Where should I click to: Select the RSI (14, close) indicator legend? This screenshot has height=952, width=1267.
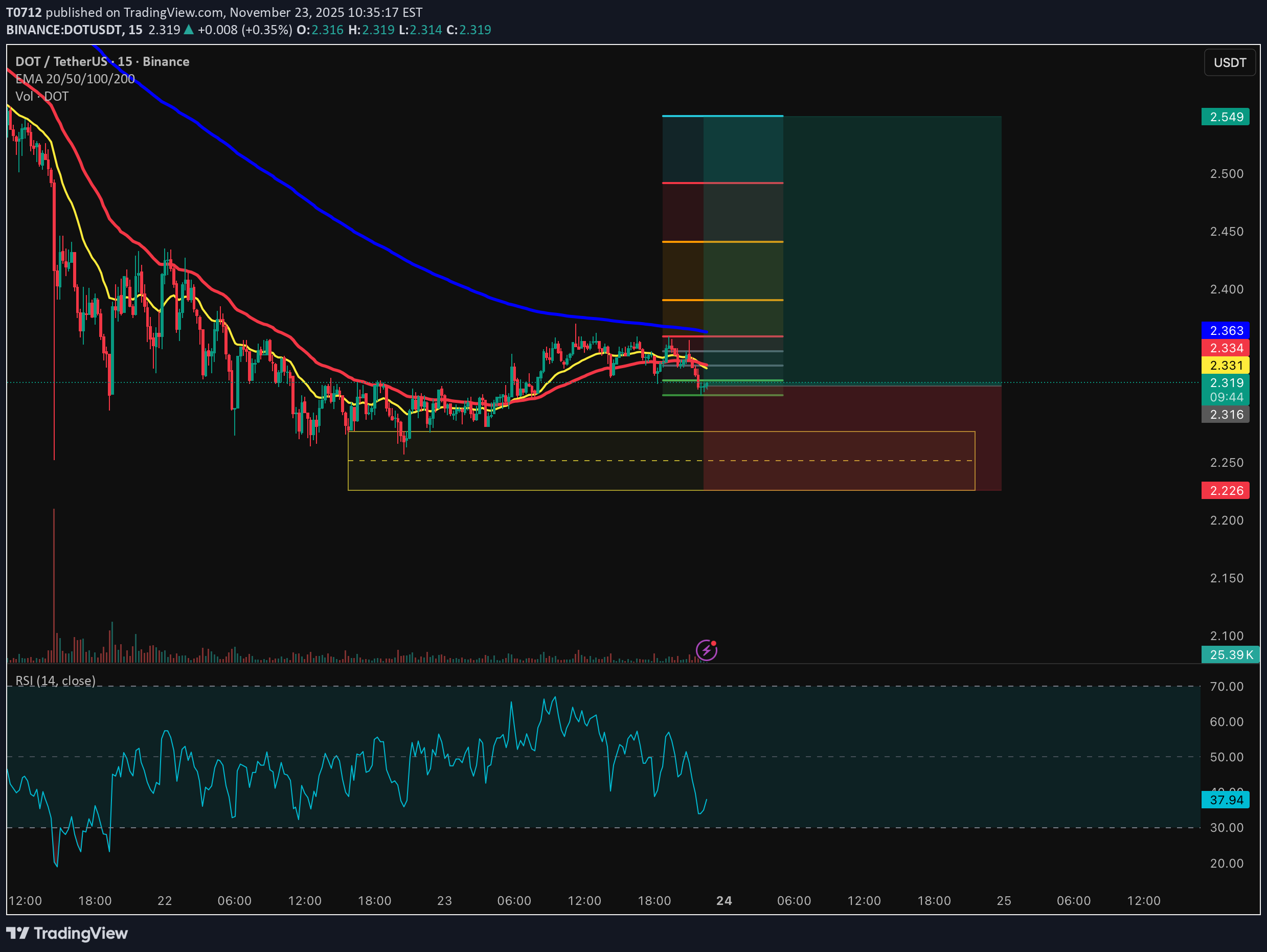56,681
